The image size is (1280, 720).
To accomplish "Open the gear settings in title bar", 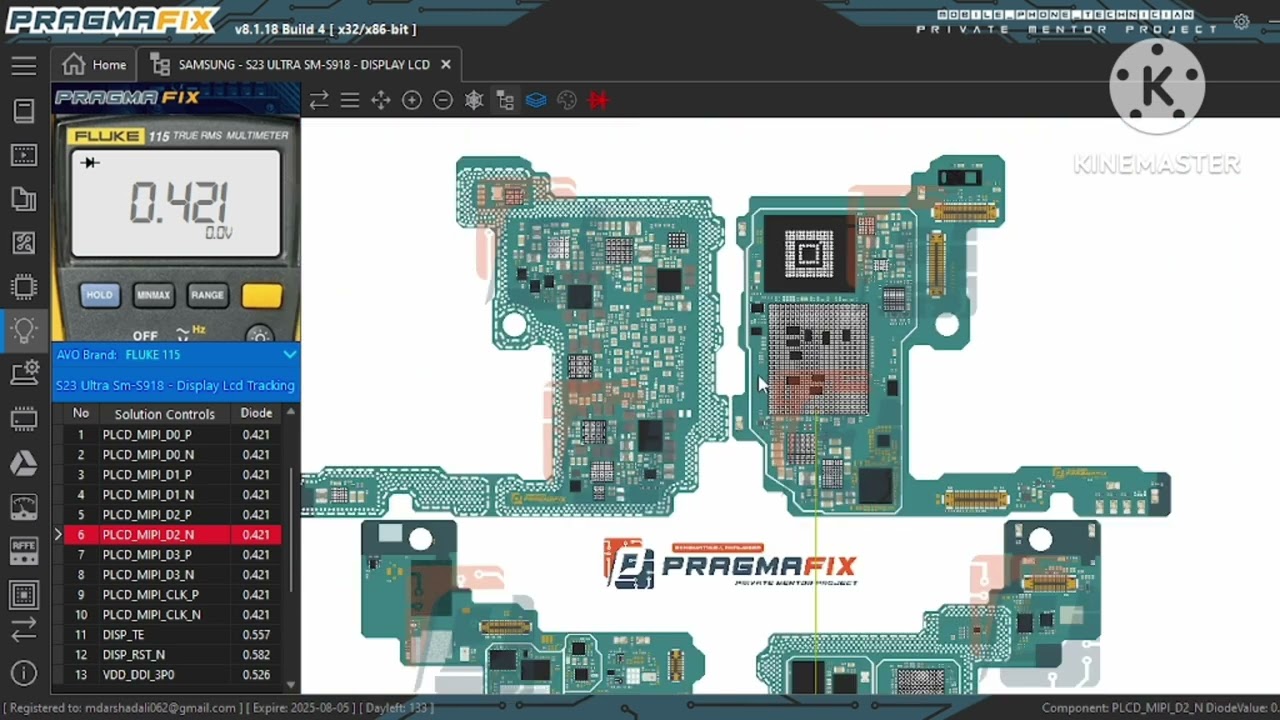I will 1241,22.
